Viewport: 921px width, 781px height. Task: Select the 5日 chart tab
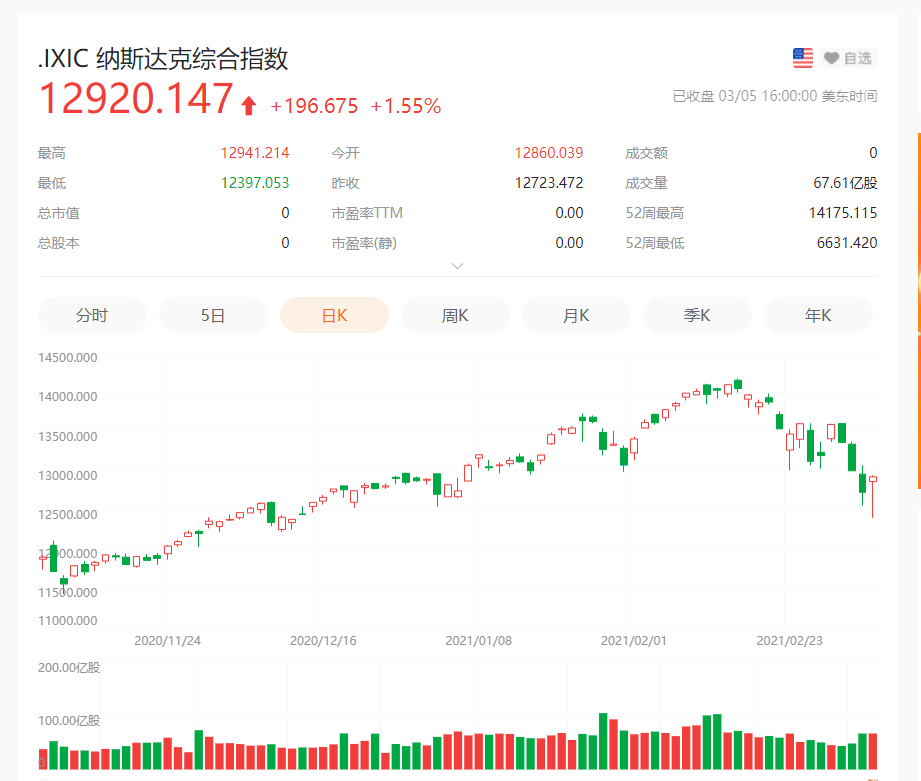click(213, 315)
